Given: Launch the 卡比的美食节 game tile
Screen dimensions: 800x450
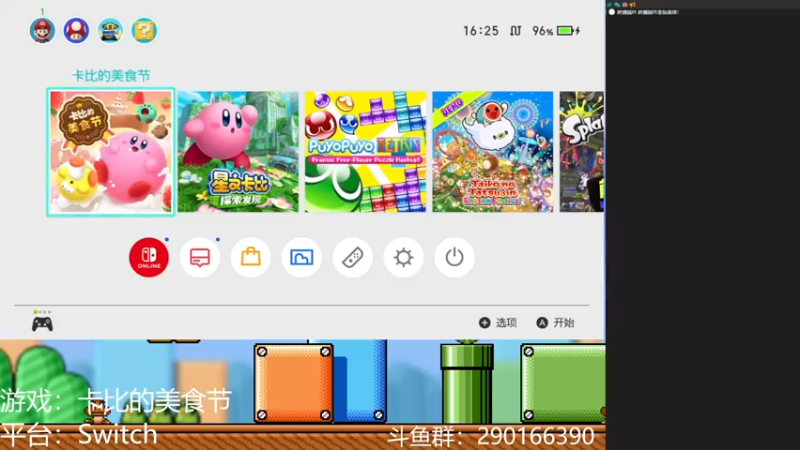Looking at the screenshot, I should 111,152.
